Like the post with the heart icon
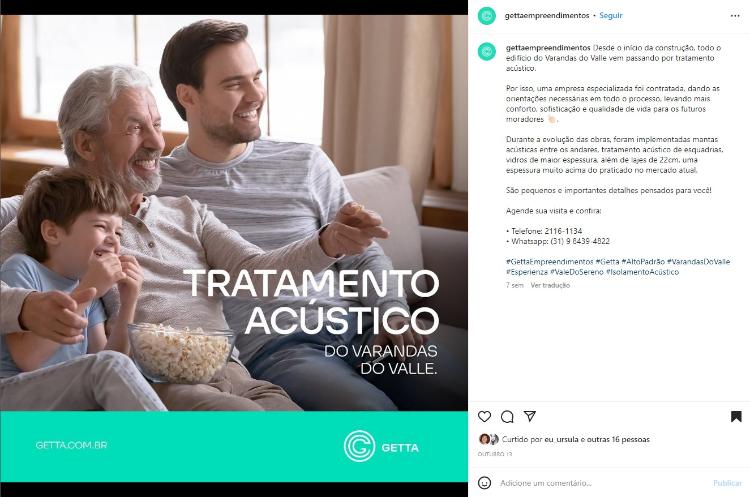Viewport: 750px width, 497px height. click(x=485, y=417)
